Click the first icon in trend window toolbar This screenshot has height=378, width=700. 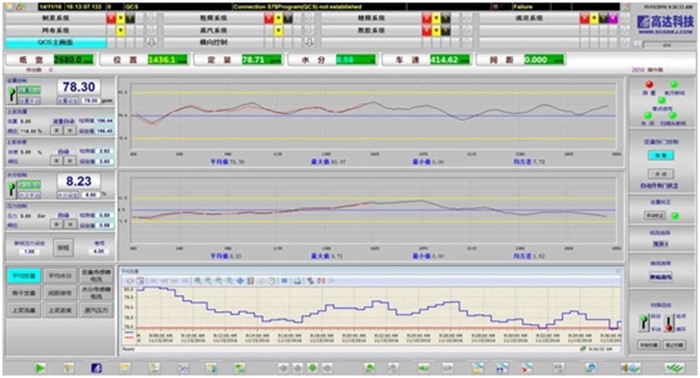(130, 281)
